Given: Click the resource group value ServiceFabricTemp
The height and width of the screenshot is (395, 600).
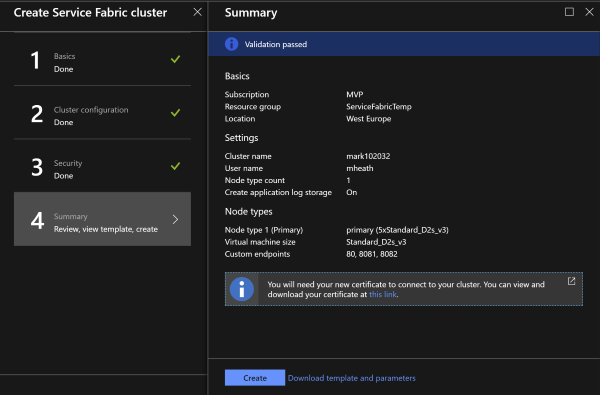Looking at the screenshot, I should [379, 107].
